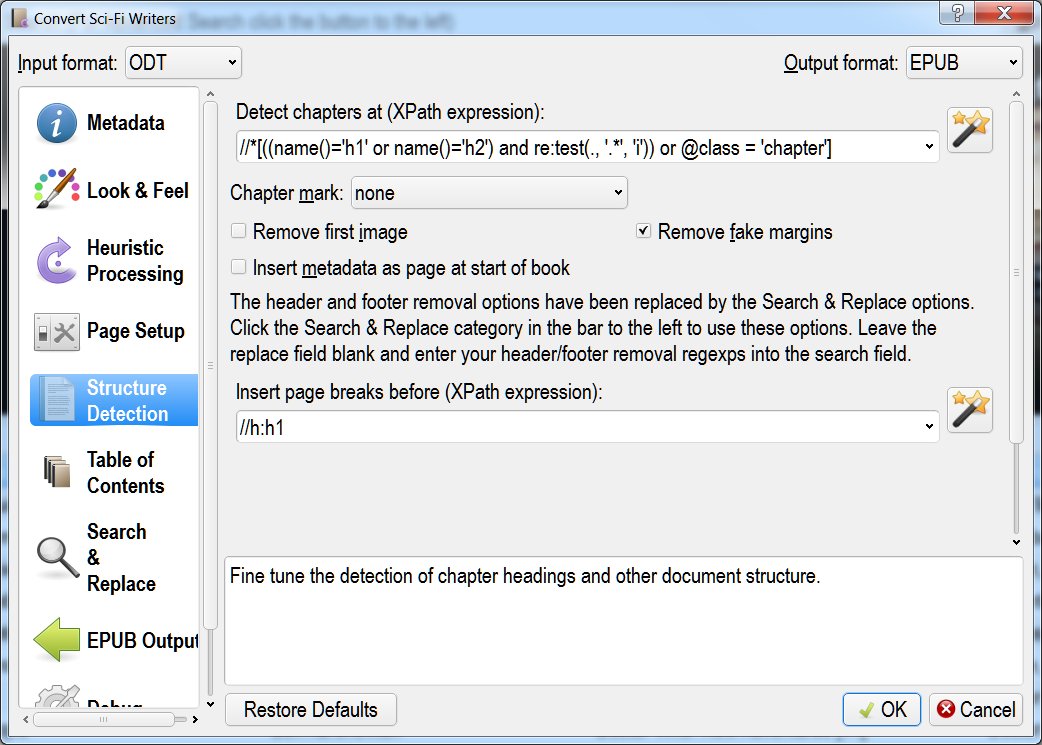
Task: Click the Heuristic Processing arrow icon
Action: 56,261
